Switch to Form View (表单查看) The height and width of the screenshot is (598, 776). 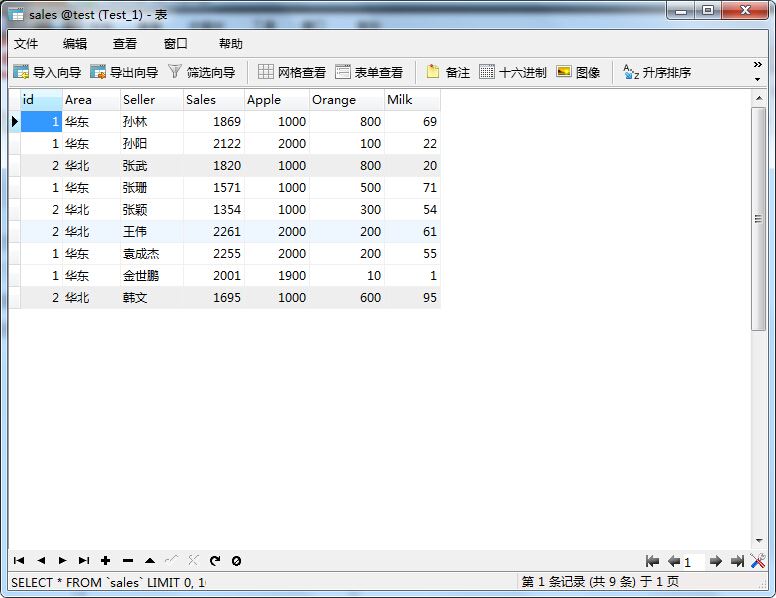point(369,72)
